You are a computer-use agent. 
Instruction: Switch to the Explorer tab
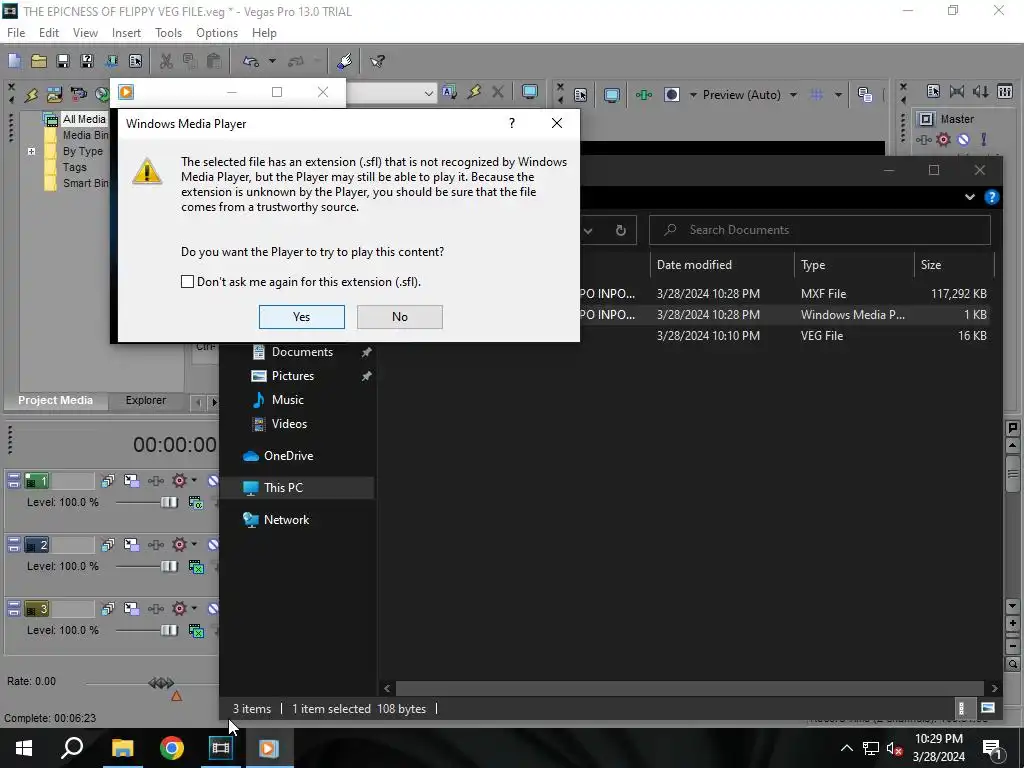146,400
